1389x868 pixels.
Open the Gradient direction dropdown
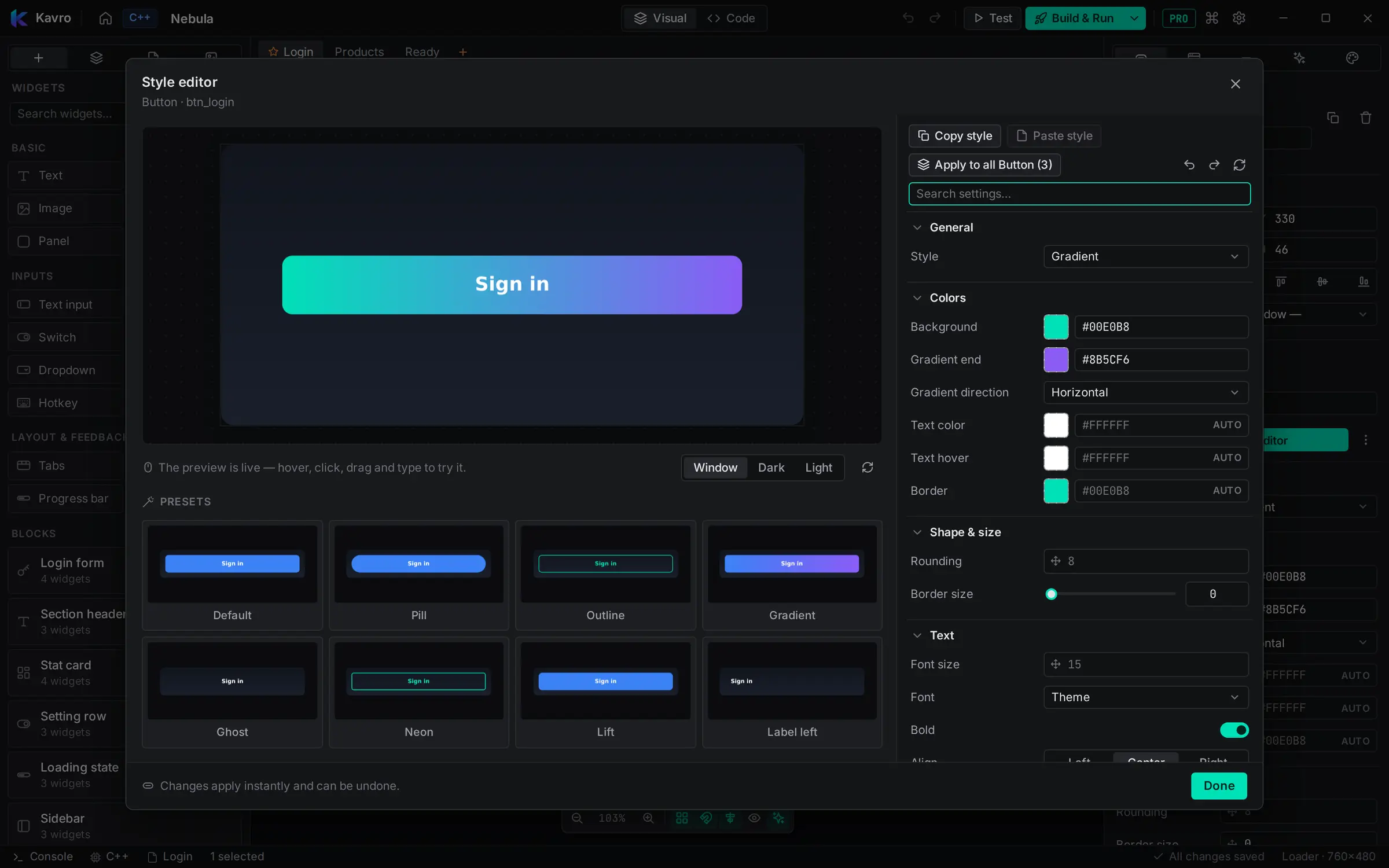pos(1145,392)
